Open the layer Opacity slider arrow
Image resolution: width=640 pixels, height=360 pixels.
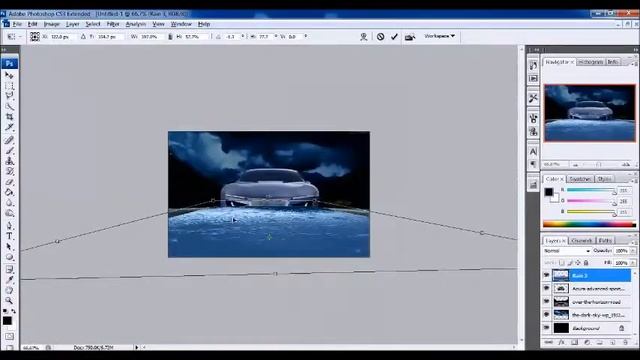pyautogui.click(x=633, y=251)
